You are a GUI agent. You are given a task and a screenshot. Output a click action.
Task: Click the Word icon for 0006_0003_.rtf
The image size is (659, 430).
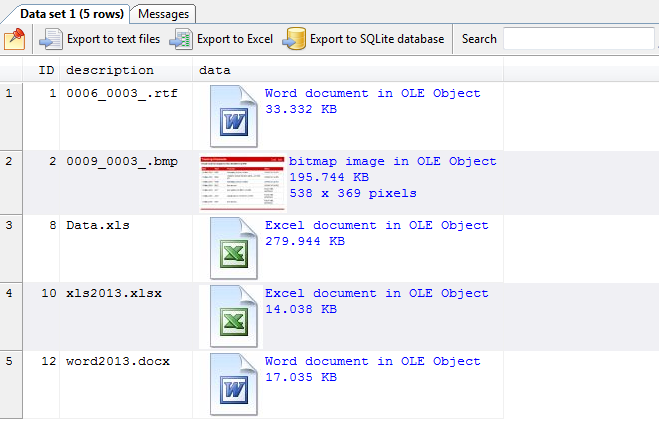(x=234, y=115)
